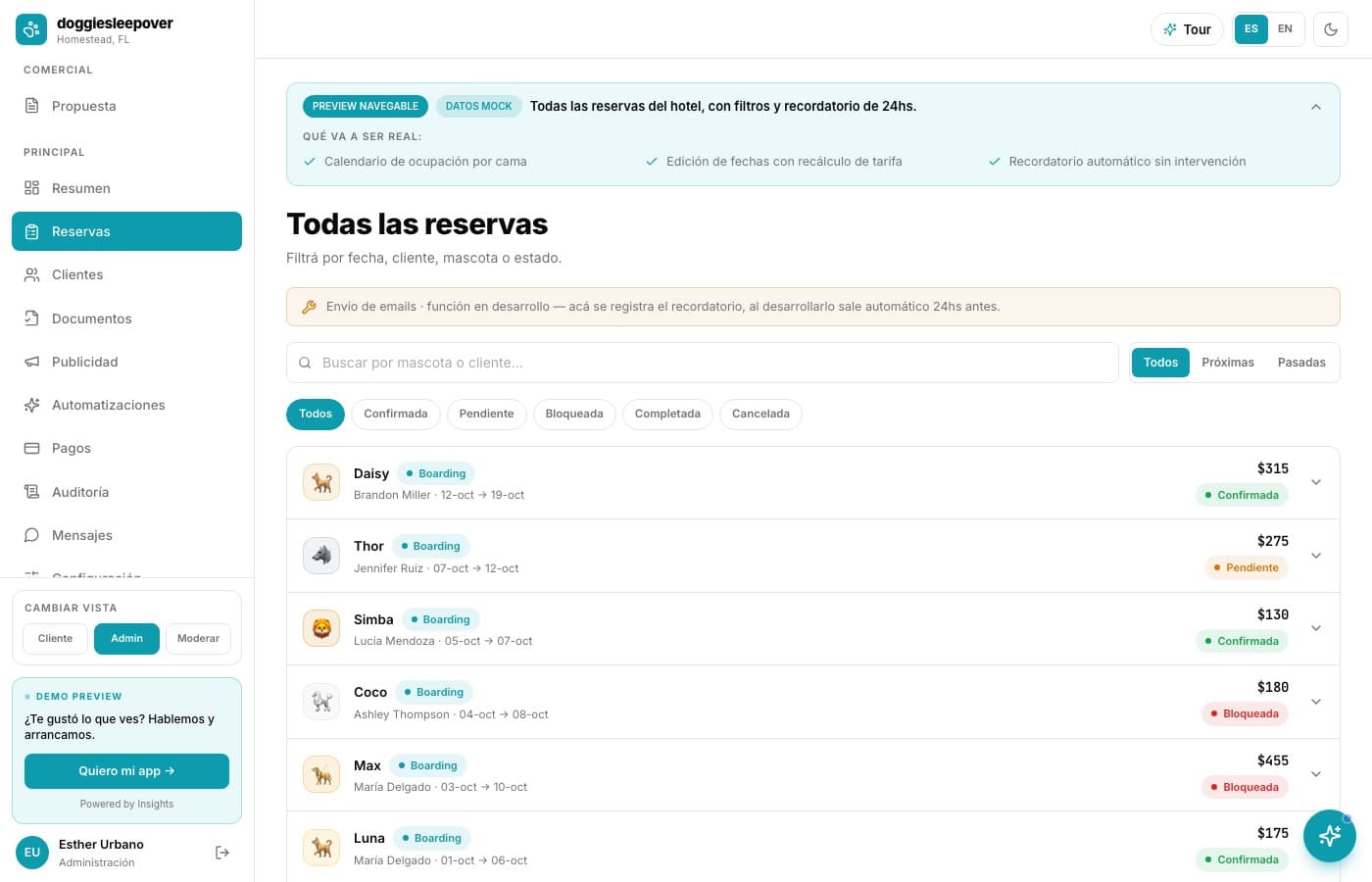Click the Pagos credit card icon
1372x882 pixels.
point(31,448)
